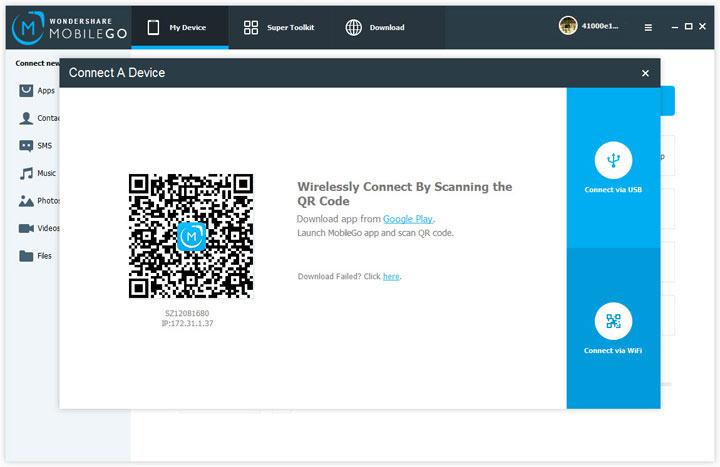Click the Apps shopping bag icon
720x467 pixels.
[26, 90]
